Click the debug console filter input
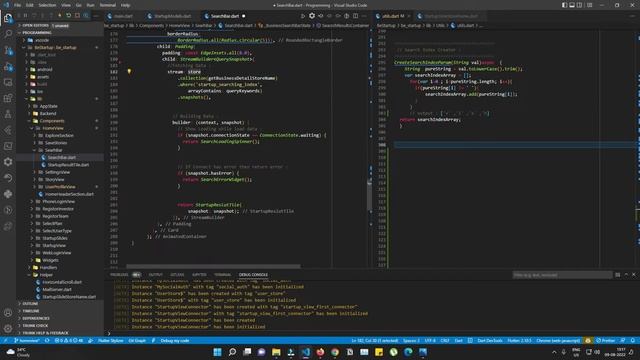Image resolution: width=640 pixels, height=360 pixels. click(562, 275)
